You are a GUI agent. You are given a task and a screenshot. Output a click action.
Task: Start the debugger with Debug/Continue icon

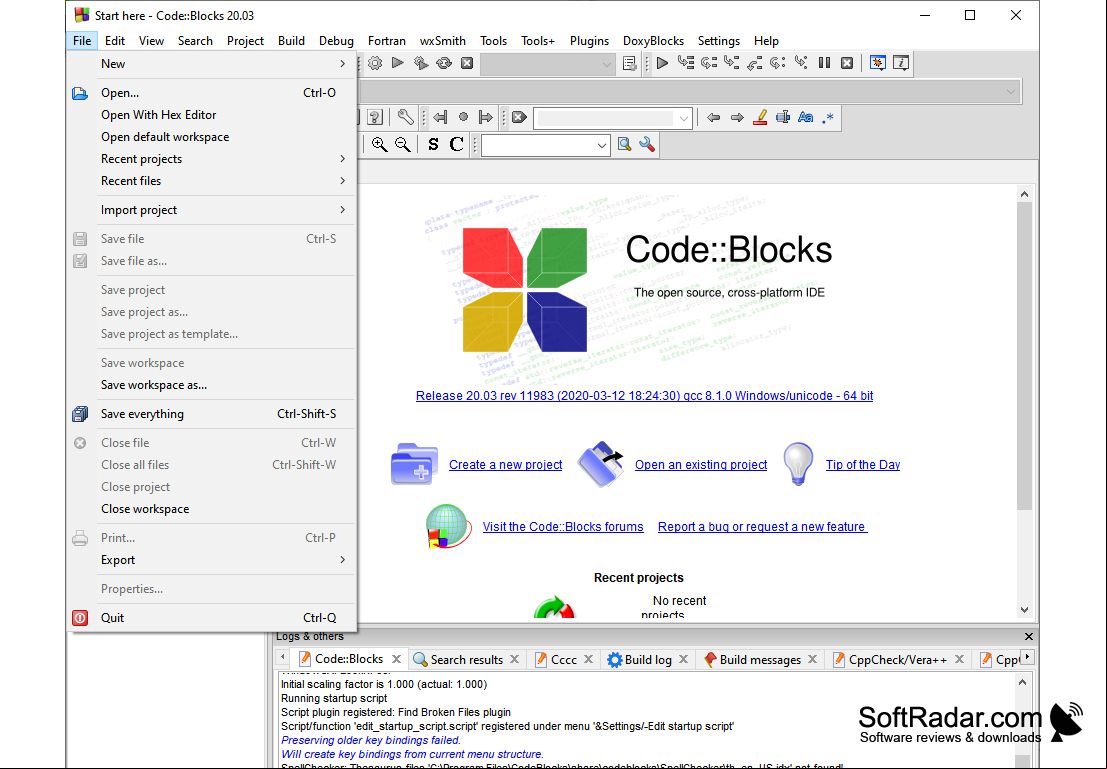click(662, 64)
